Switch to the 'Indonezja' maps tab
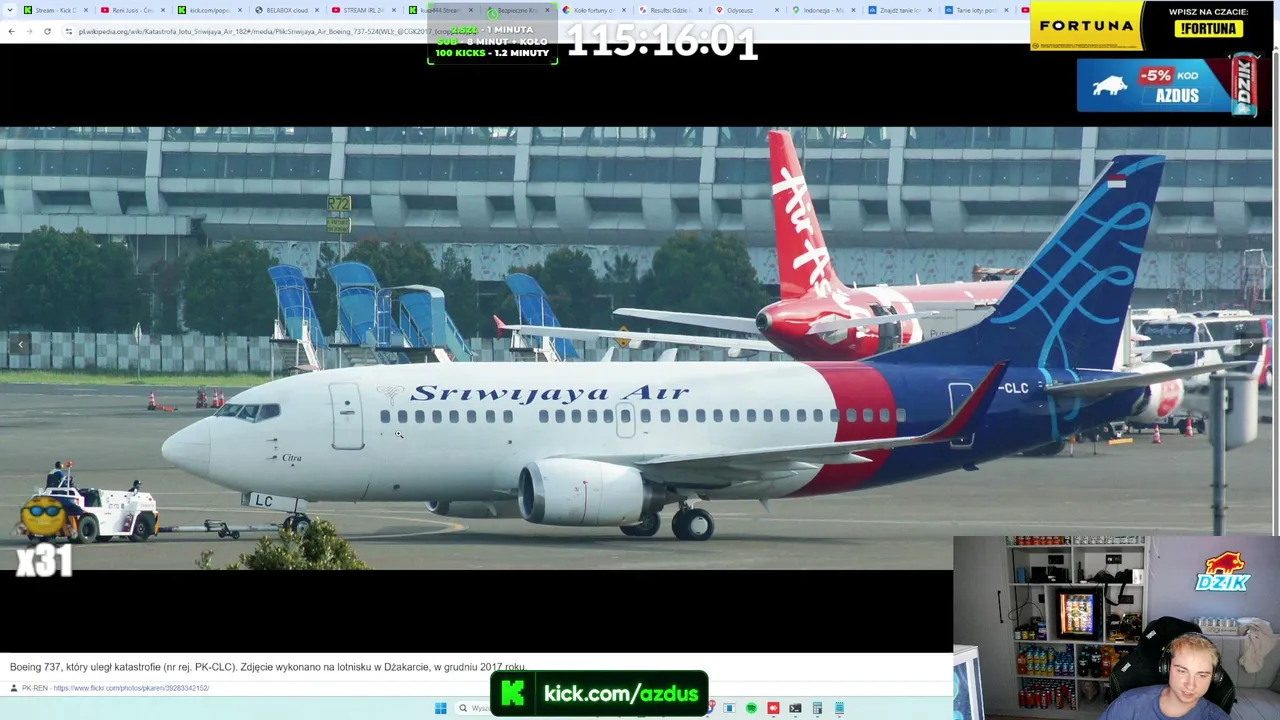Image resolution: width=1280 pixels, height=720 pixels. [824, 10]
